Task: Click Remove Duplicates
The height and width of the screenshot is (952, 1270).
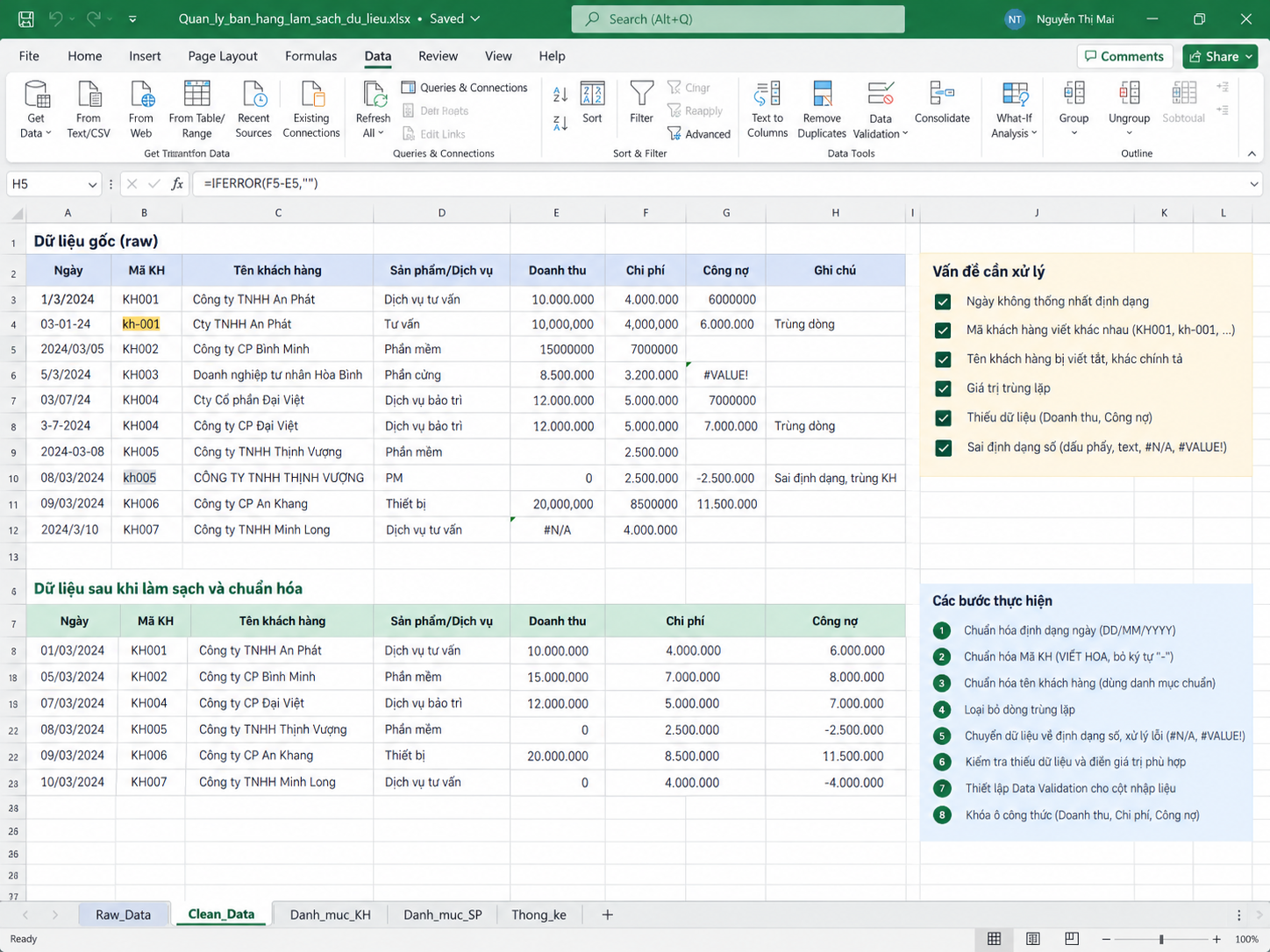Action: [x=822, y=109]
